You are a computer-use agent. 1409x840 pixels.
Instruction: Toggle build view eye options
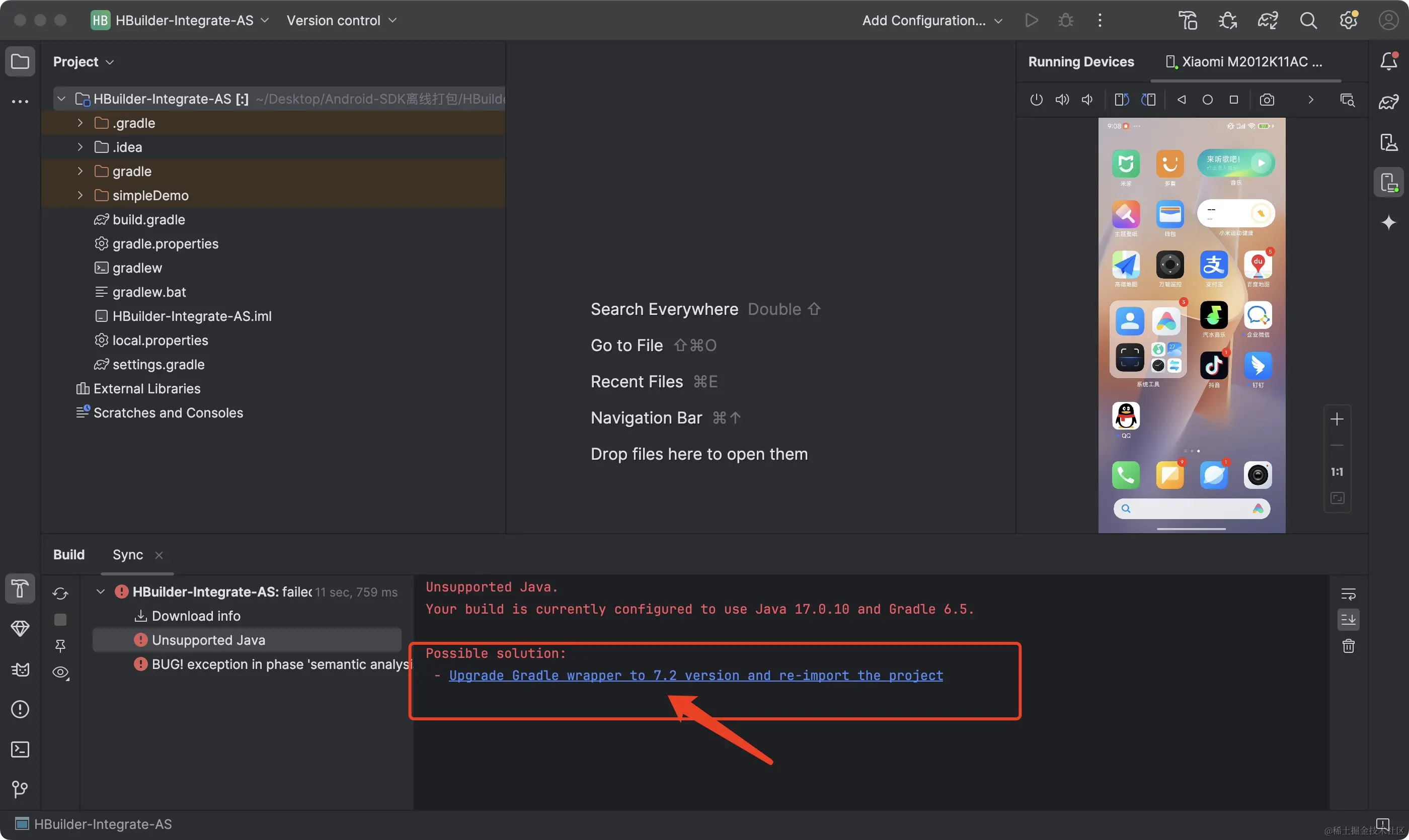tap(60, 673)
